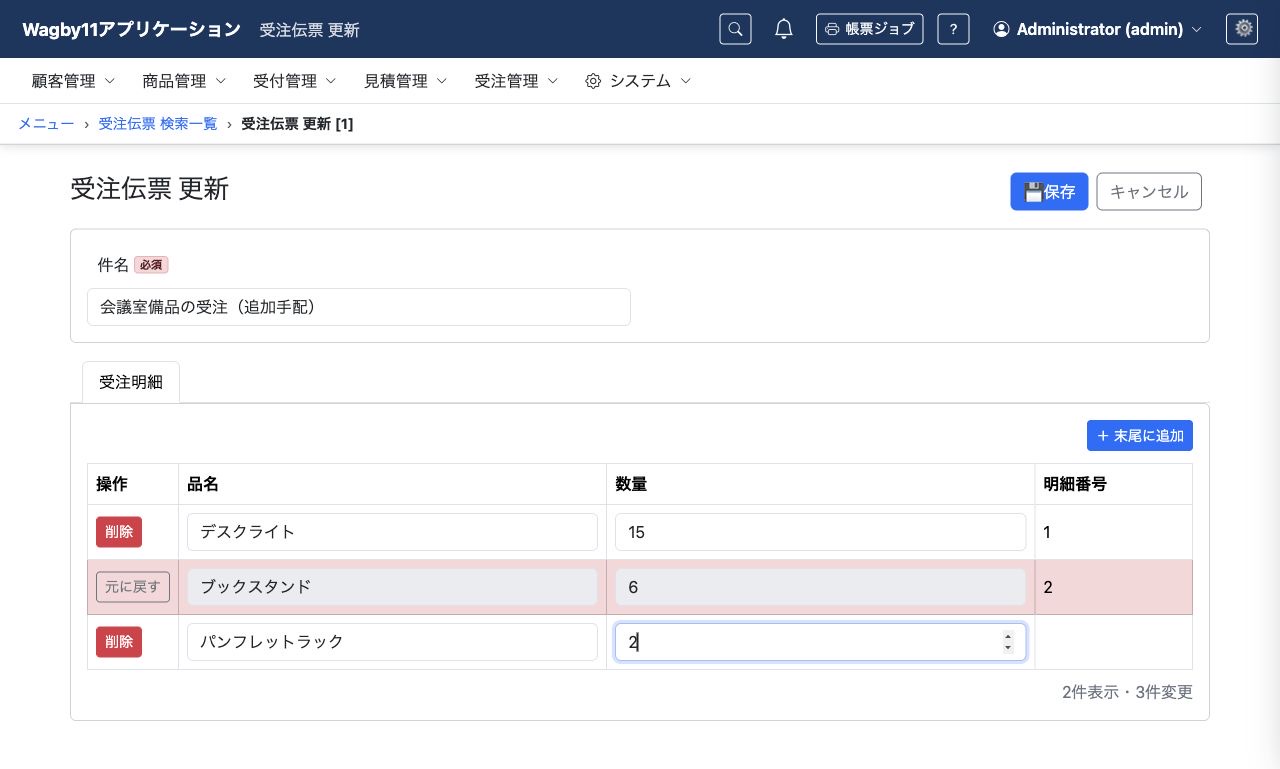Open the help question mark button
This screenshot has width=1280, height=769.
click(x=953, y=29)
